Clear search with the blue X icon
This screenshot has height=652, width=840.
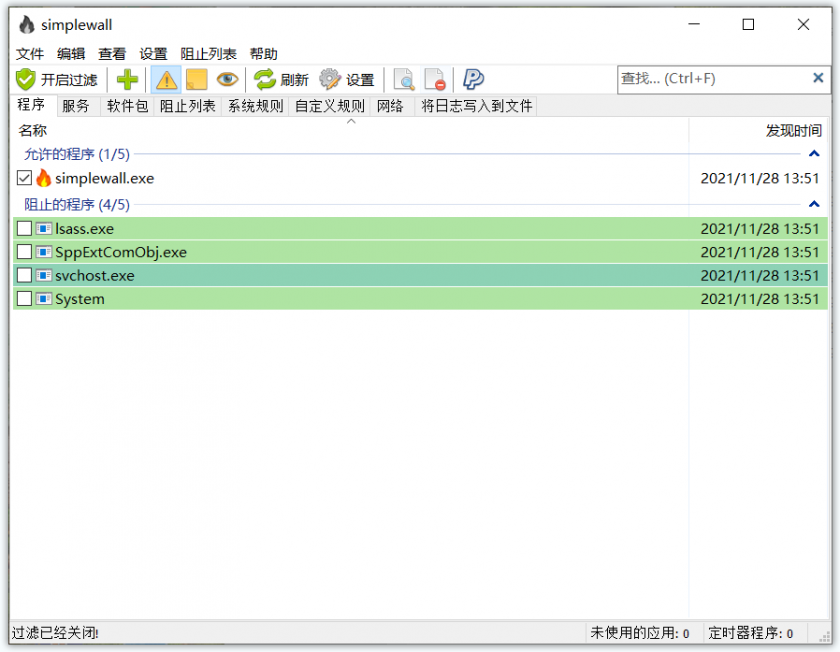click(x=818, y=78)
